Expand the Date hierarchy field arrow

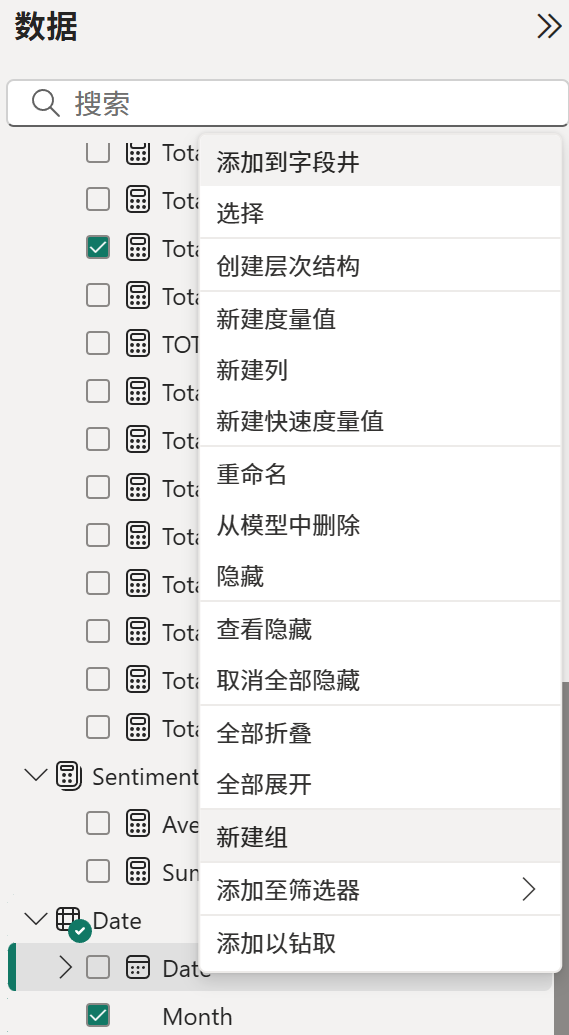[x=65, y=968]
